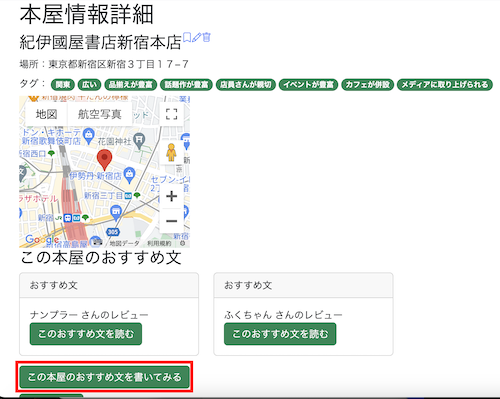Toggle fullscreen view of the map
This screenshot has width=500, height=399.
[x=171, y=114]
